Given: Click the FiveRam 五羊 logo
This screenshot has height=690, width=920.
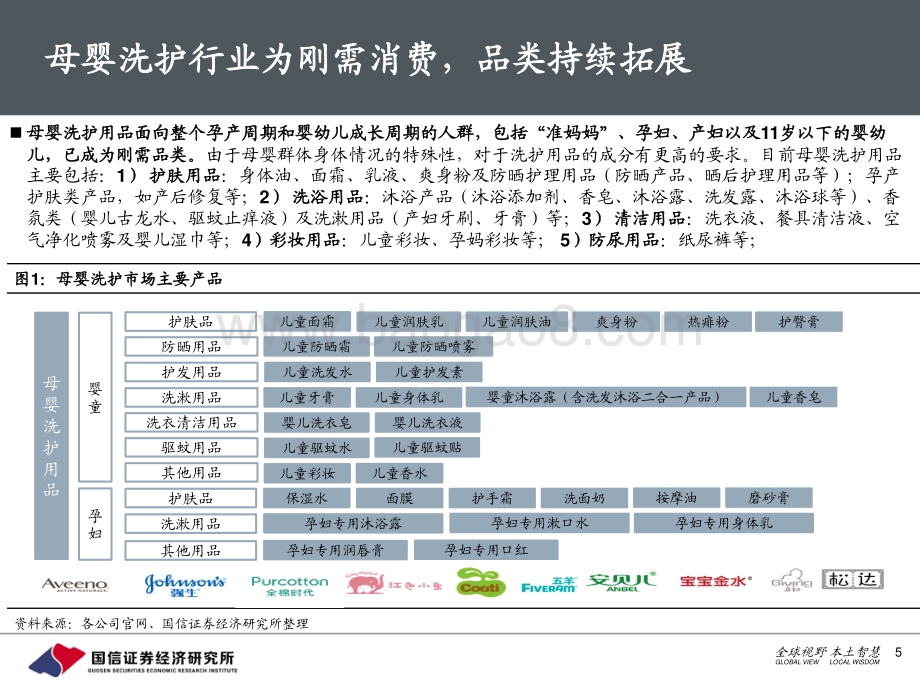Looking at the screenshot, I should [549, 584].
